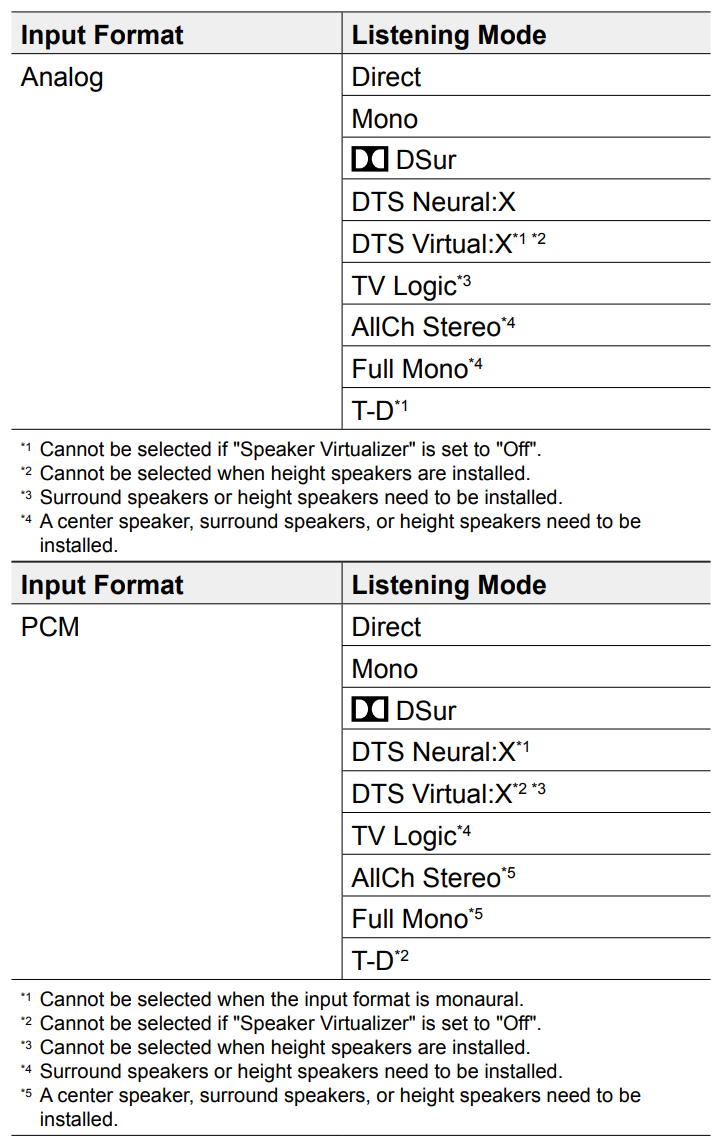Select TV Logic row in PCM table
Viewport: 717px width, 1143px height.
pyautogui.click(x=526, y=835)
